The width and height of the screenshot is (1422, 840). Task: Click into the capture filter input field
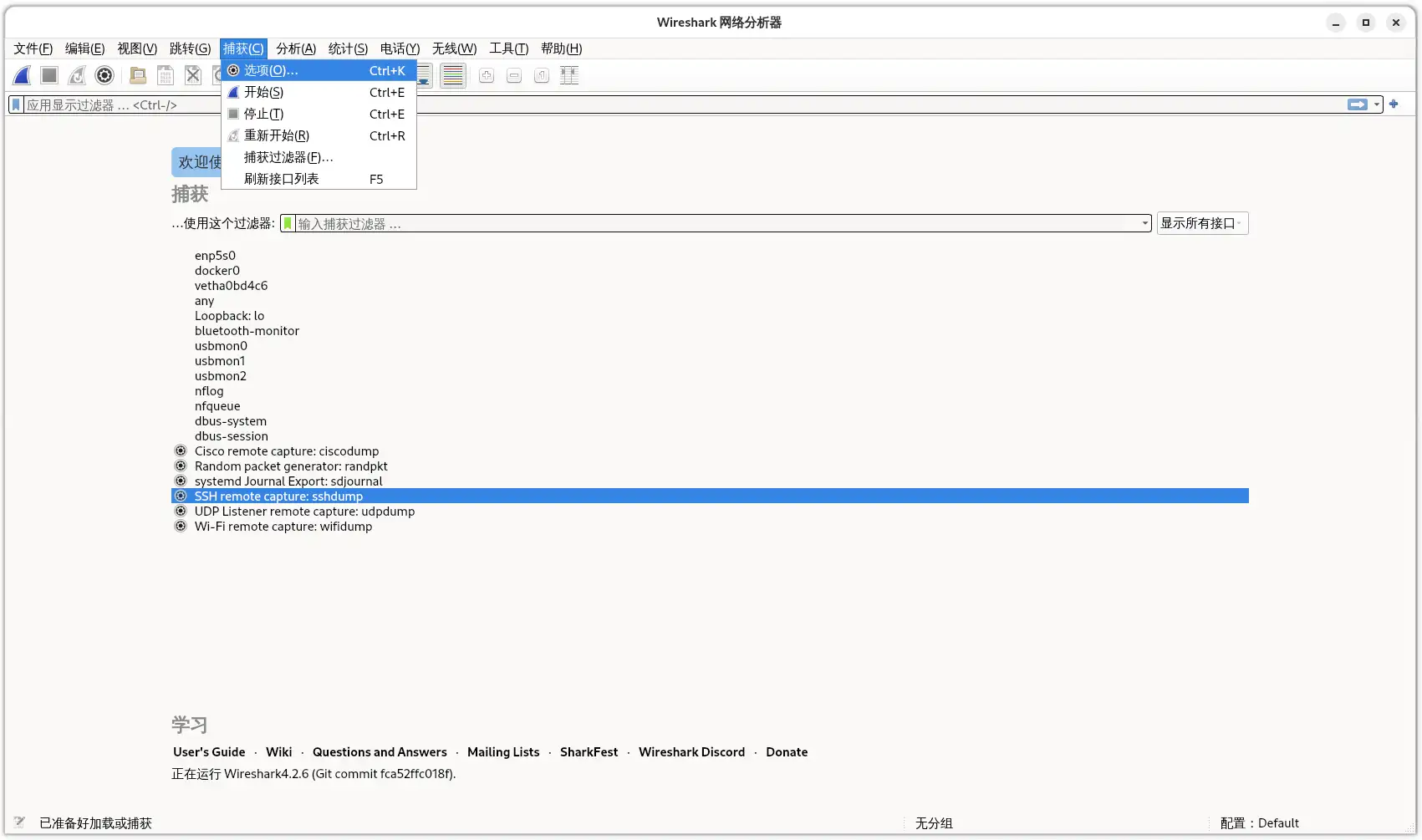coord(717,223)
